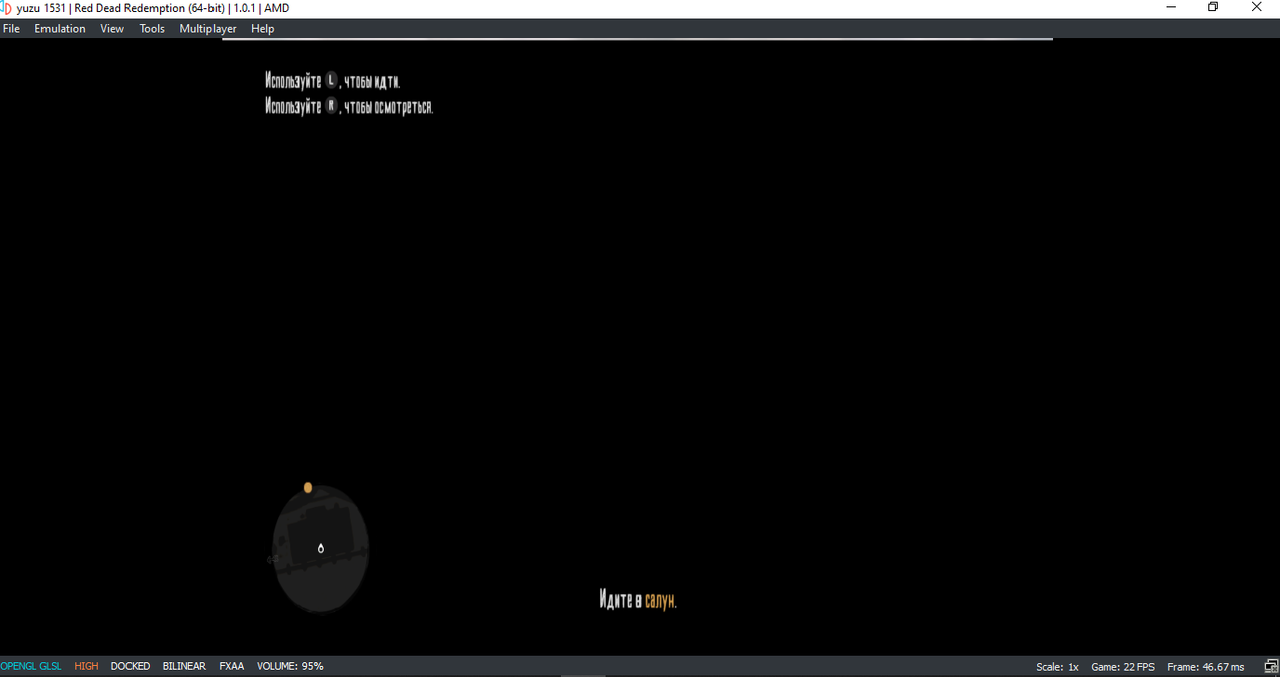Click the VOLUME: 95% indicator
Image resolution: width=1280 pixels, height=677 pixels.
290,666
